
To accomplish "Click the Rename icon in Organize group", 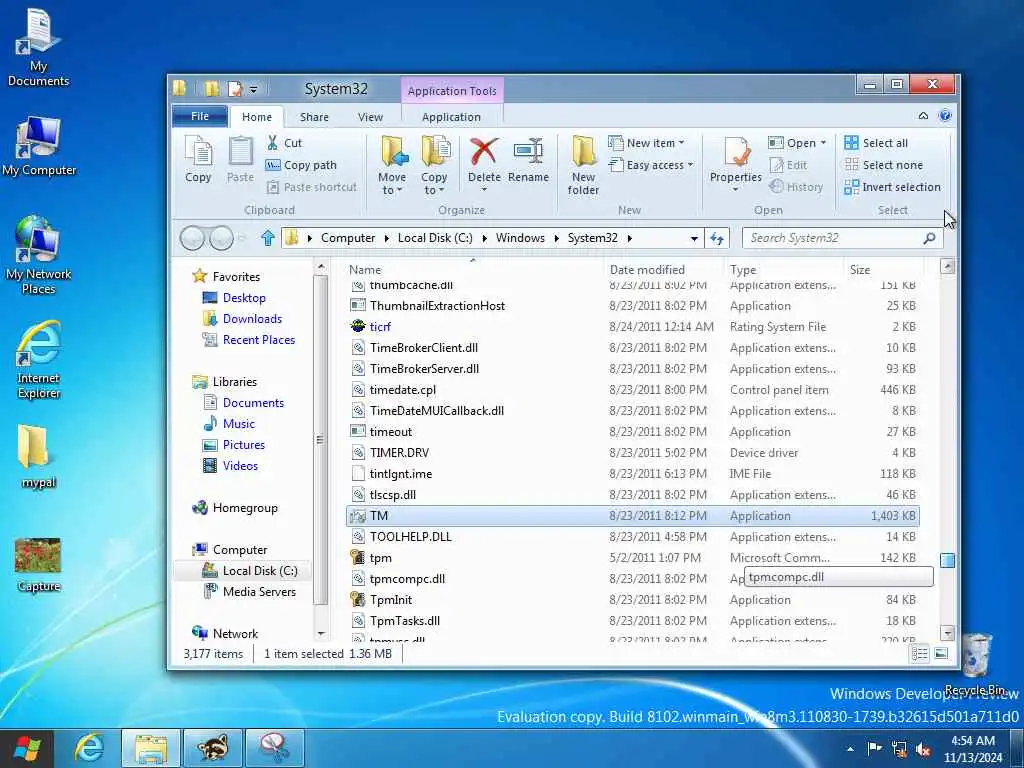I will (528, 160).
